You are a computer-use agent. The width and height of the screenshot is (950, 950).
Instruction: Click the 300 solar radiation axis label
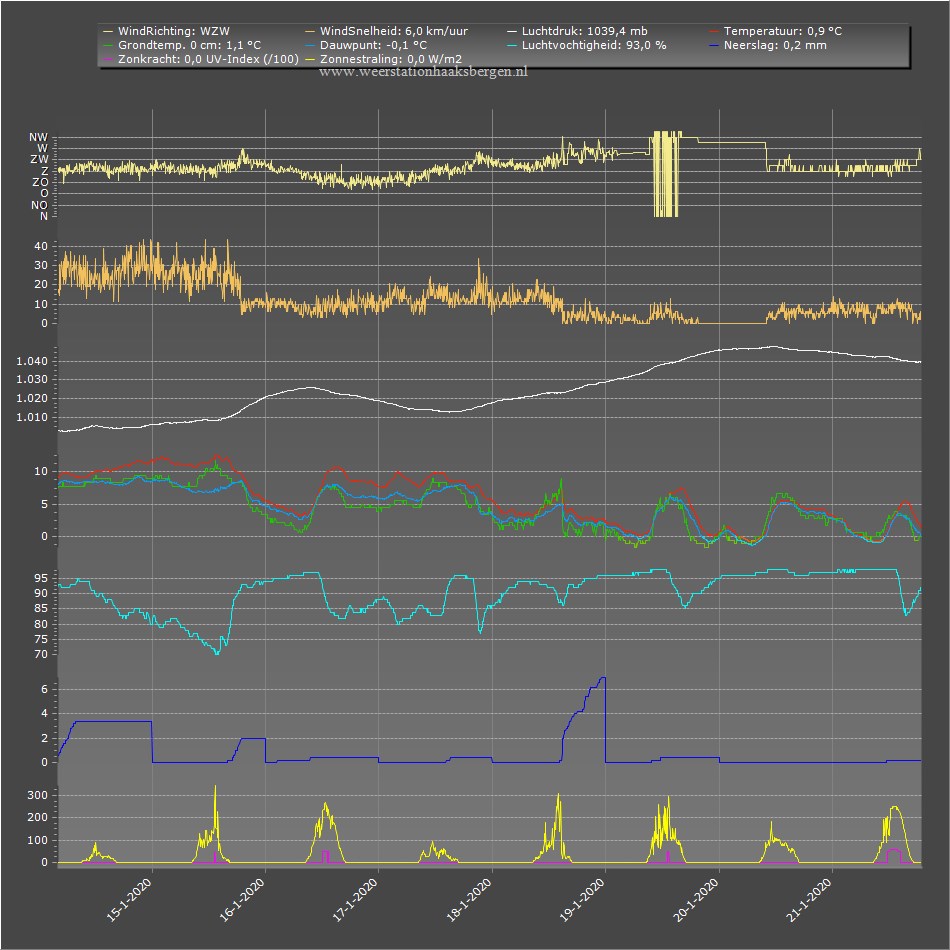(38, 796)
